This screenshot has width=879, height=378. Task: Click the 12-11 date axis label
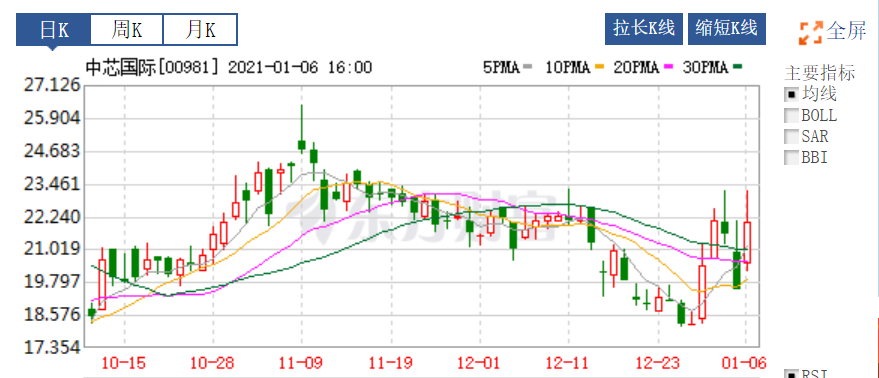[x=568, y=363]
